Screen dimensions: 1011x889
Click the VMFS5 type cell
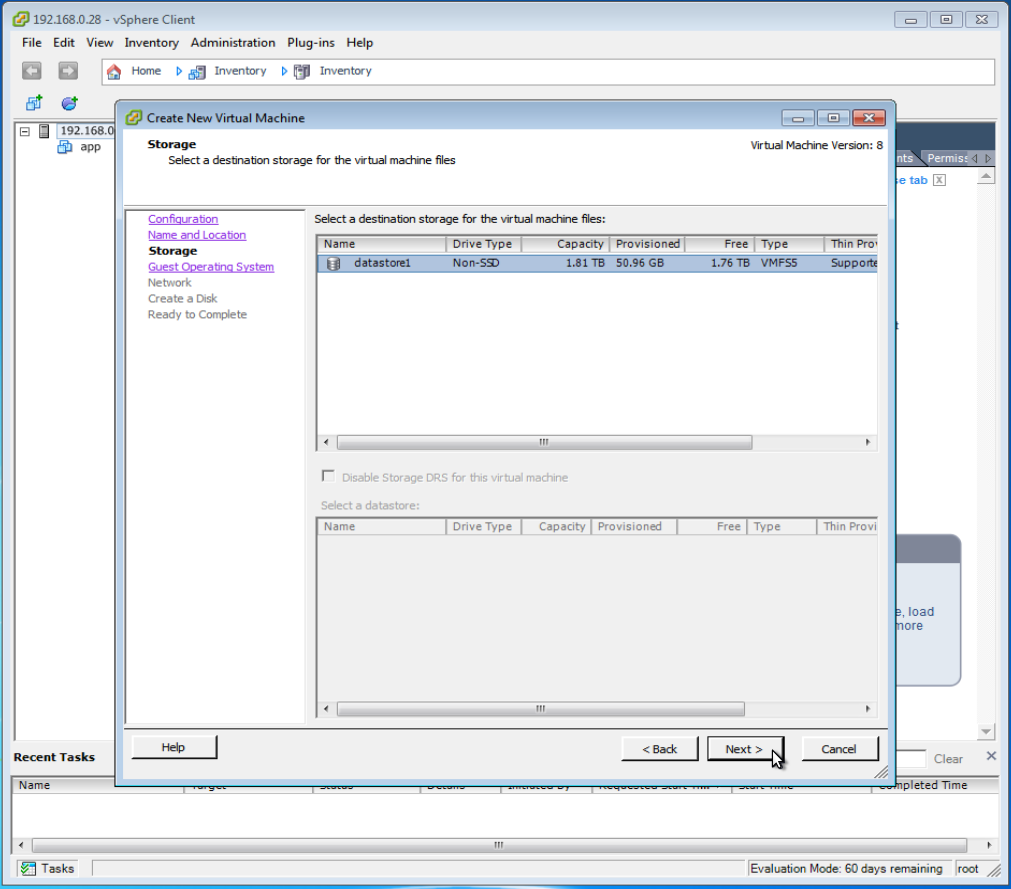[779, 263]
